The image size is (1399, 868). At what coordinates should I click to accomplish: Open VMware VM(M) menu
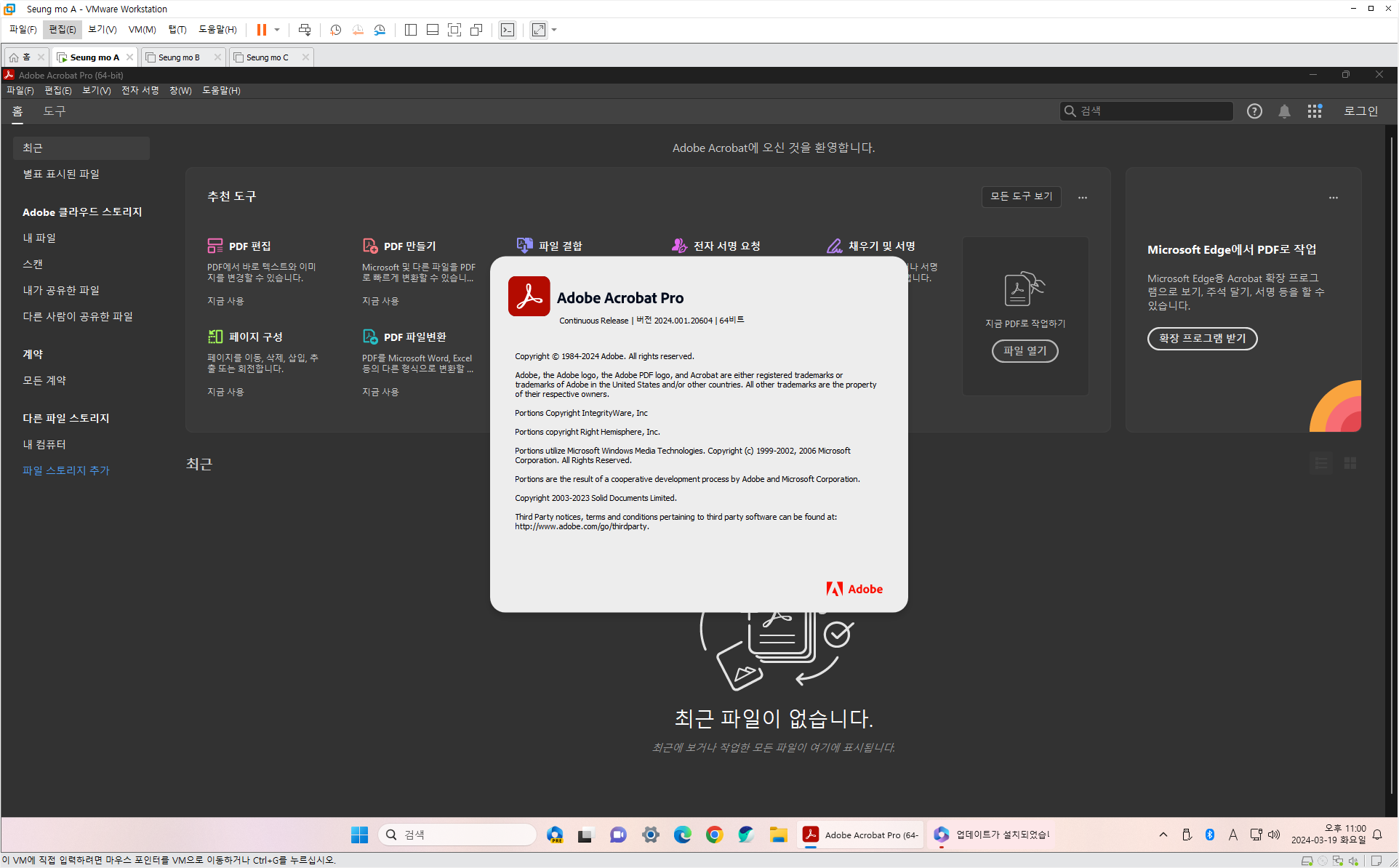click(x=143, y=30)
